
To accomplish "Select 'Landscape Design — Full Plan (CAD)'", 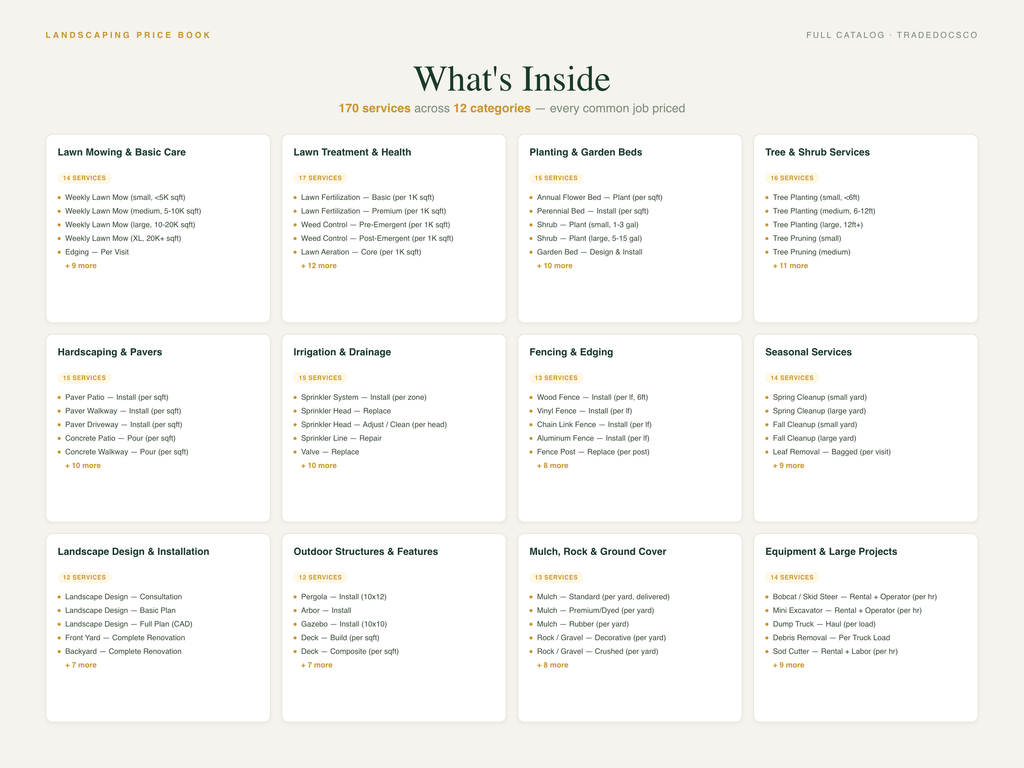I will (129, 624).
